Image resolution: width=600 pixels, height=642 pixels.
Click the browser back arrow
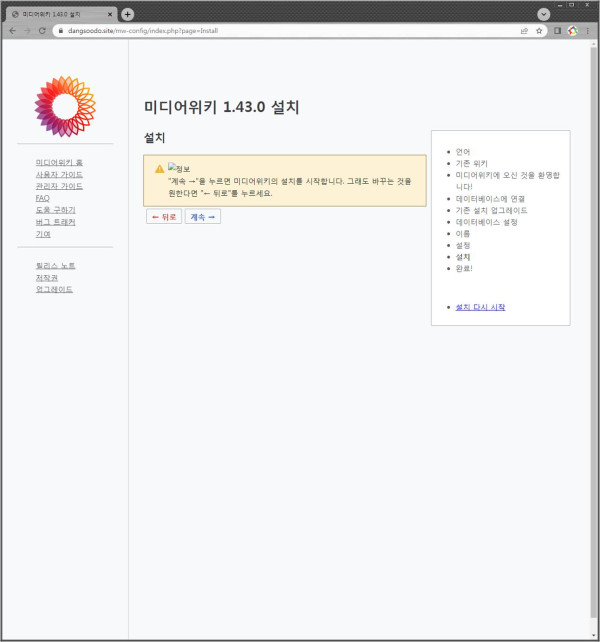12,31
